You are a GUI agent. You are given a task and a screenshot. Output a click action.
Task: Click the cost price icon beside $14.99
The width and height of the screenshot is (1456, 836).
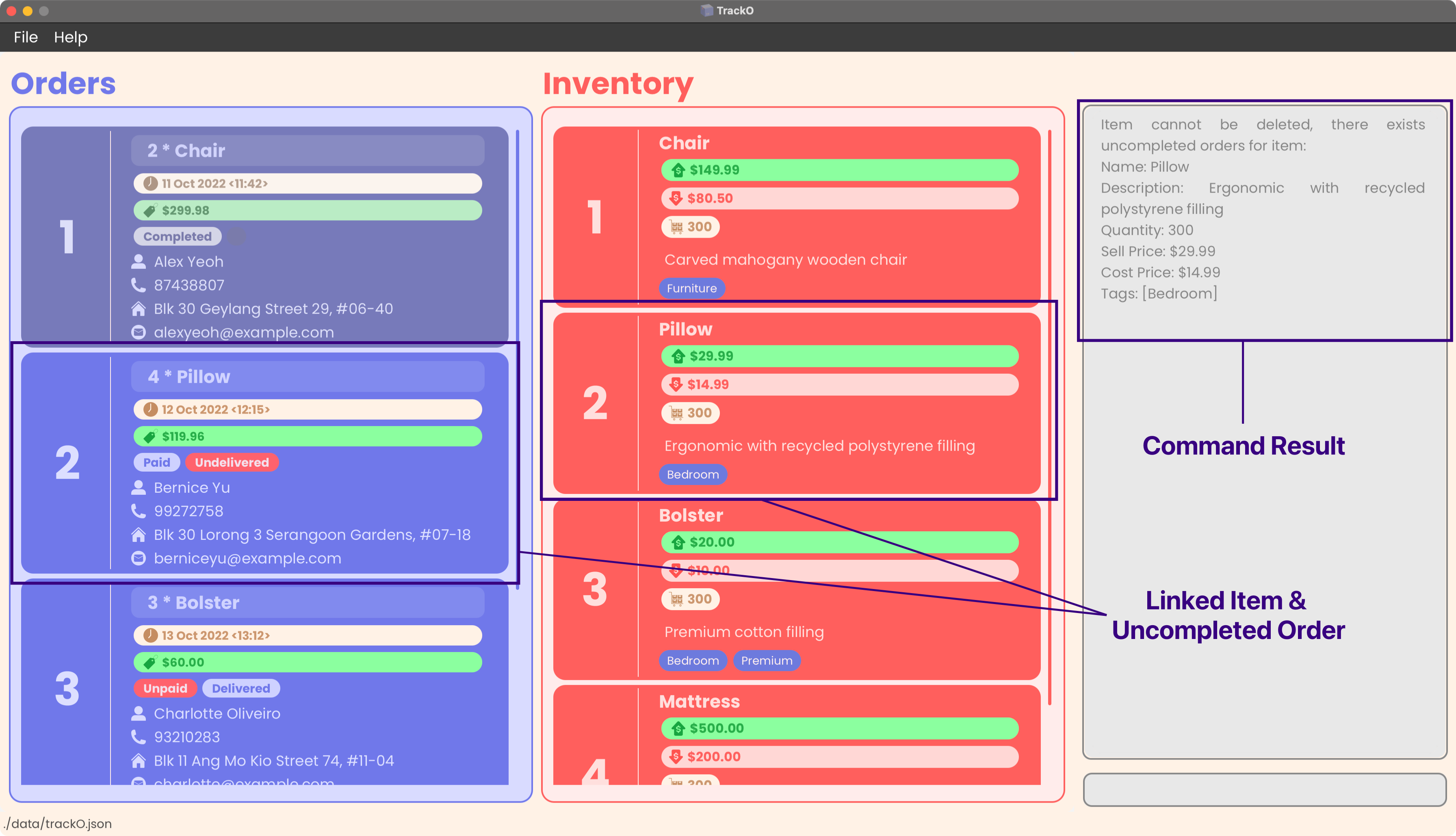[x=676, y=384]
